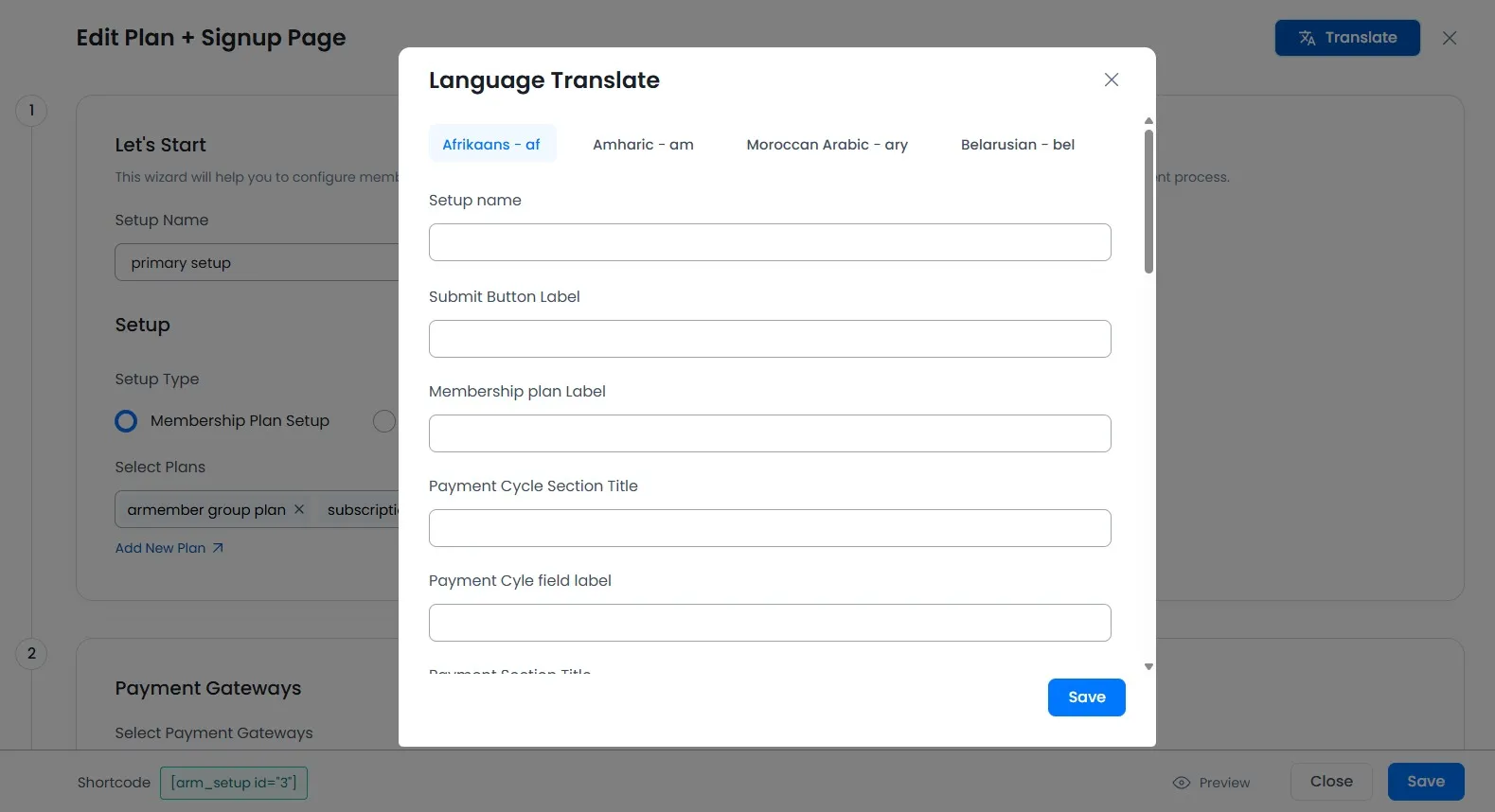The image size is (1495, 812).
Task: Close the Language Translate dialog
Action: click(x=1112, y=79)
